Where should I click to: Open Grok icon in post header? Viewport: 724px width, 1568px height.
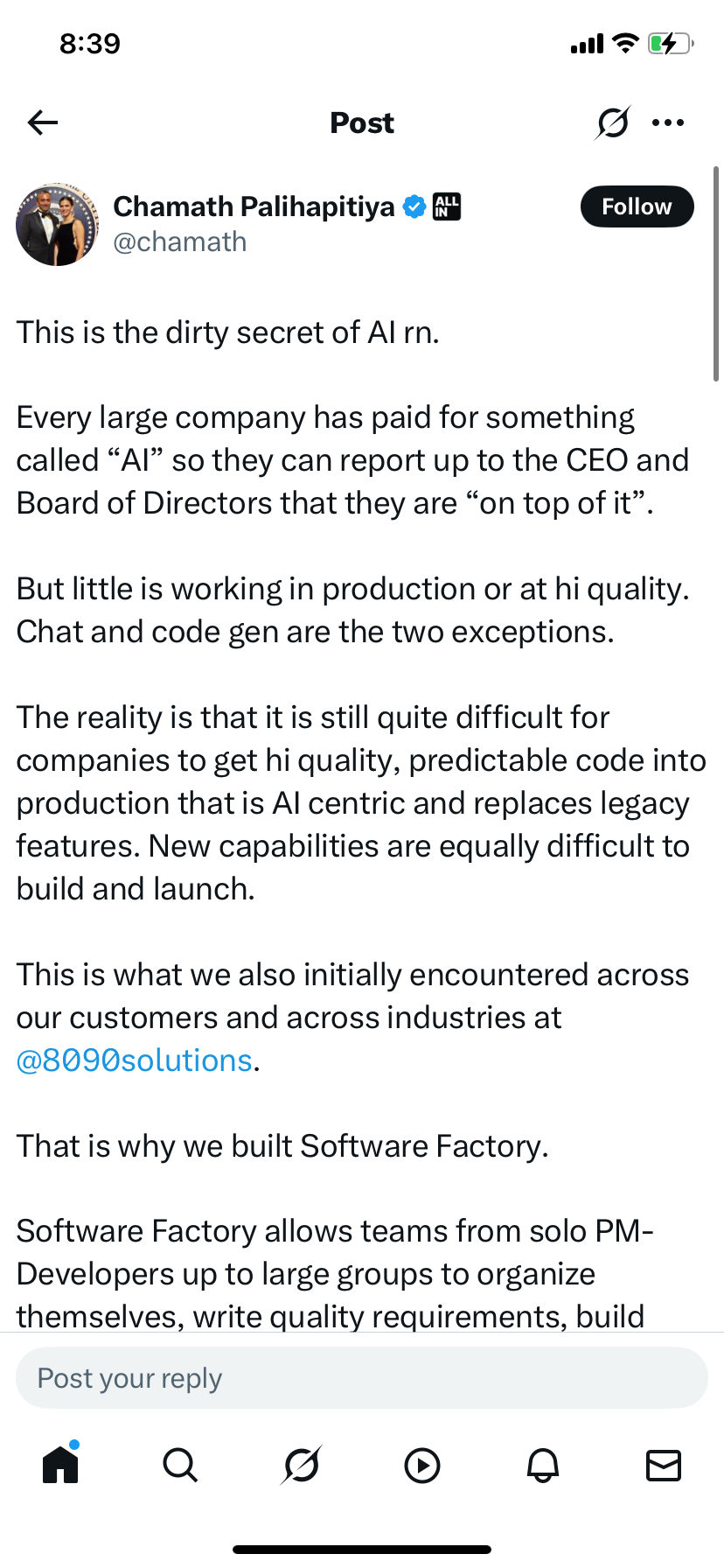(x=612, y=122)
